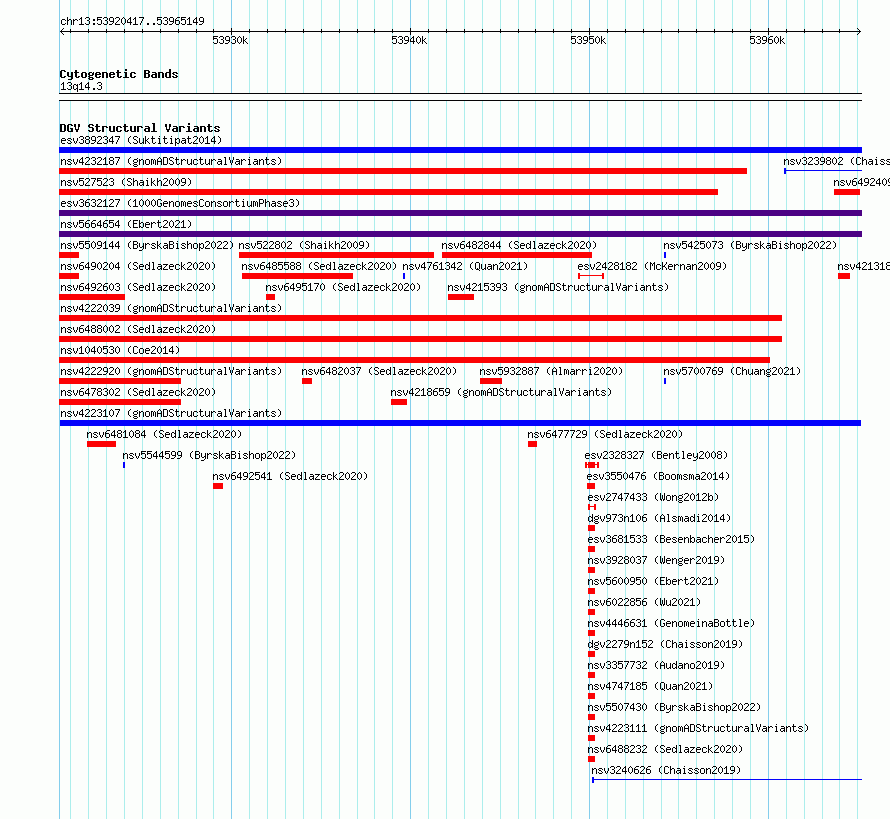Select nsv4215393 (gnomADStructuralVariants) label

(x=558, y=287)
